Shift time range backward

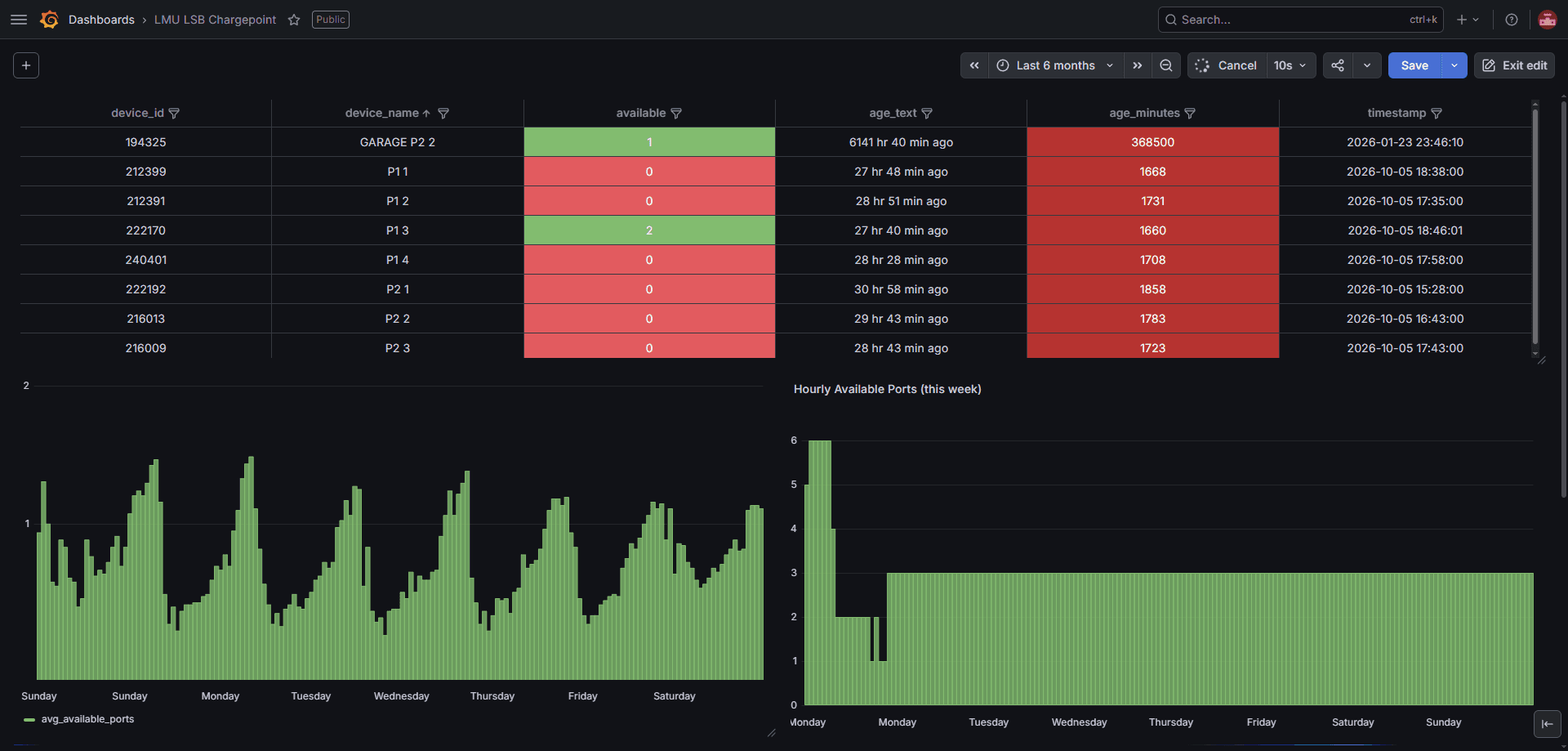974,65
